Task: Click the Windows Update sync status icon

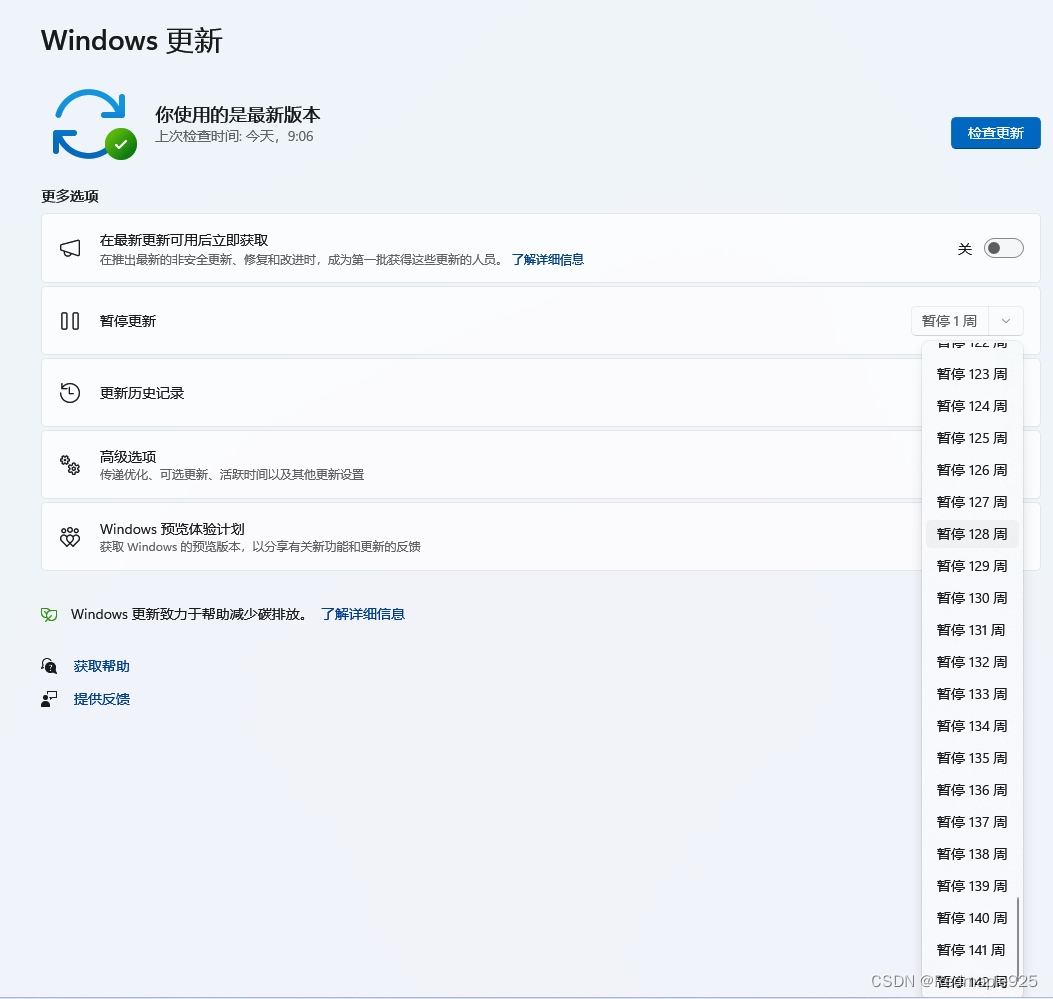Action: point(95,124)
